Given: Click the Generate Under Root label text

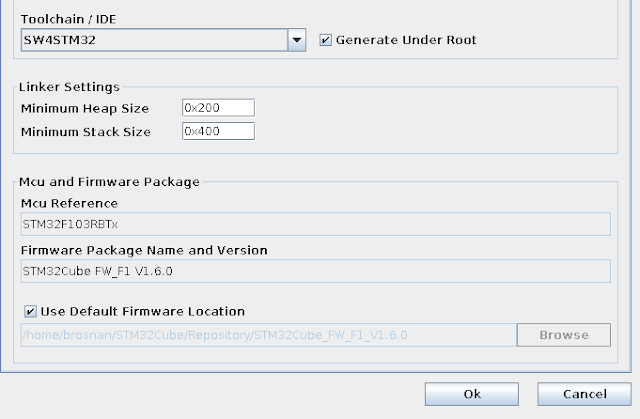Looking at the screenshot, I should tap(406, 40).
